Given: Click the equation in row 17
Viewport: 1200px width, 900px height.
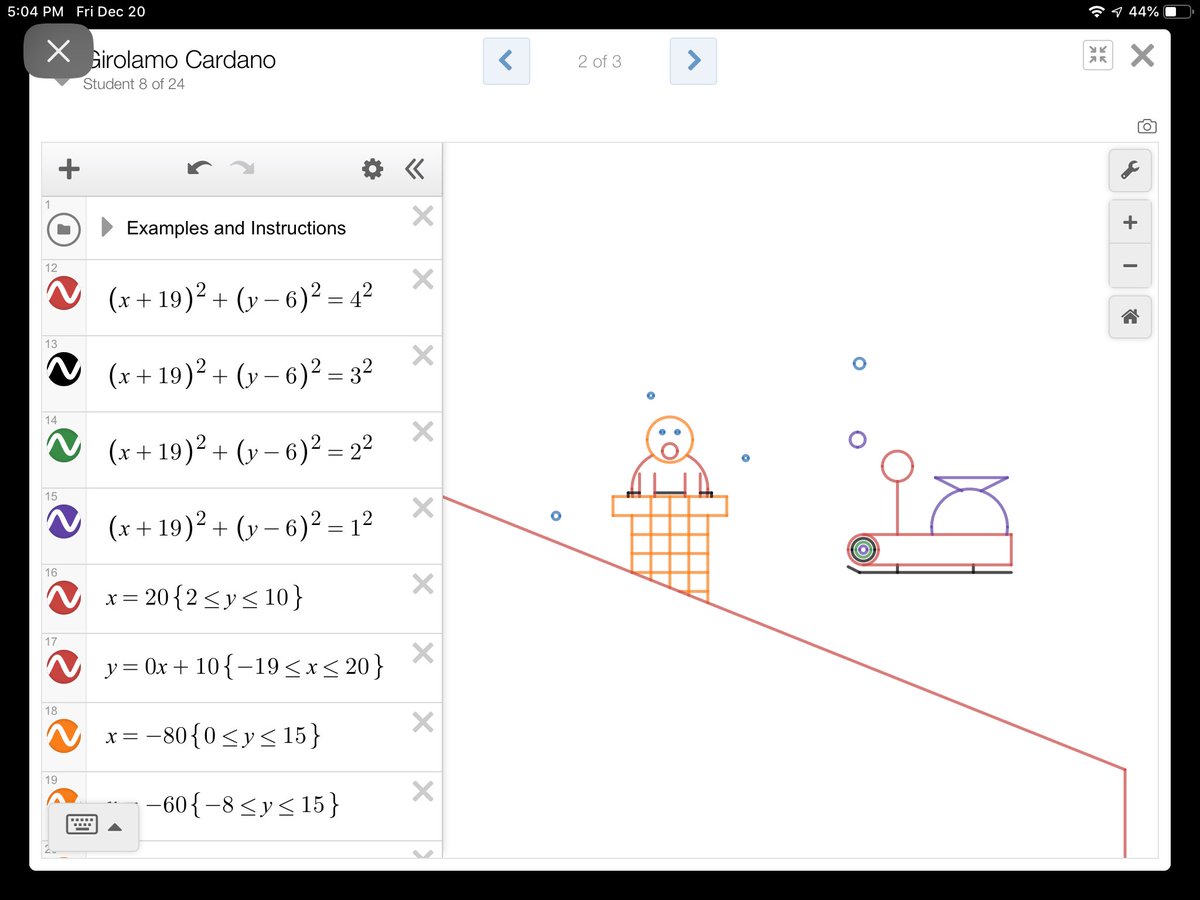Looking at the screenshot, I should (x=240, y=667).
